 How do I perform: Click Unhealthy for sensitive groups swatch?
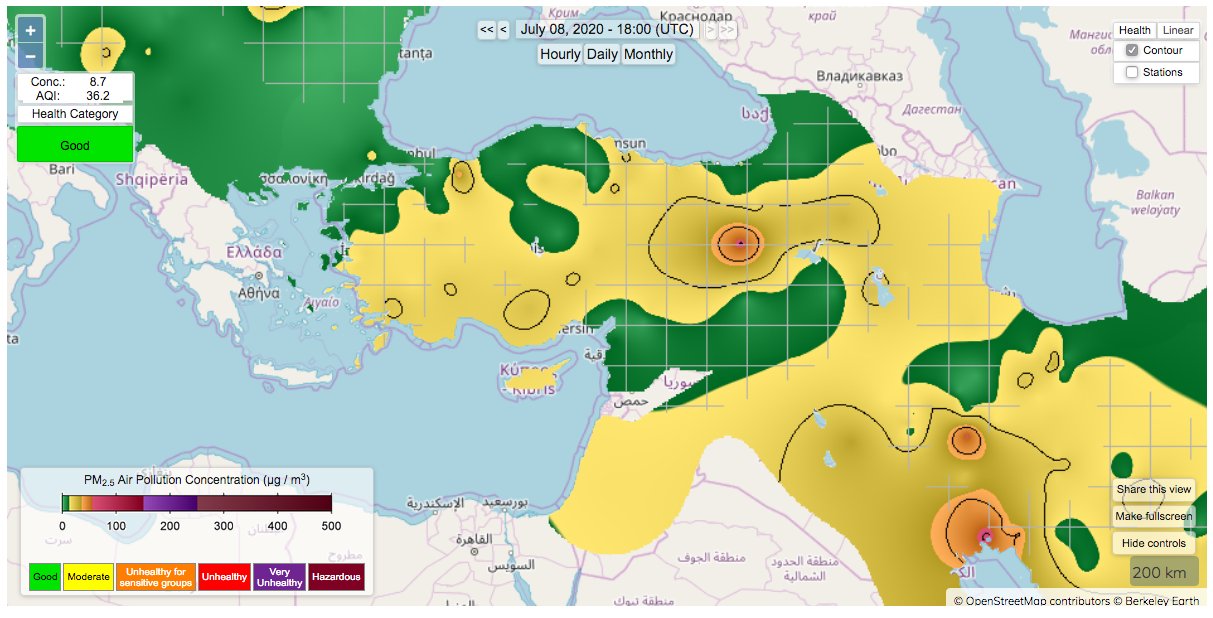(155, 577)
